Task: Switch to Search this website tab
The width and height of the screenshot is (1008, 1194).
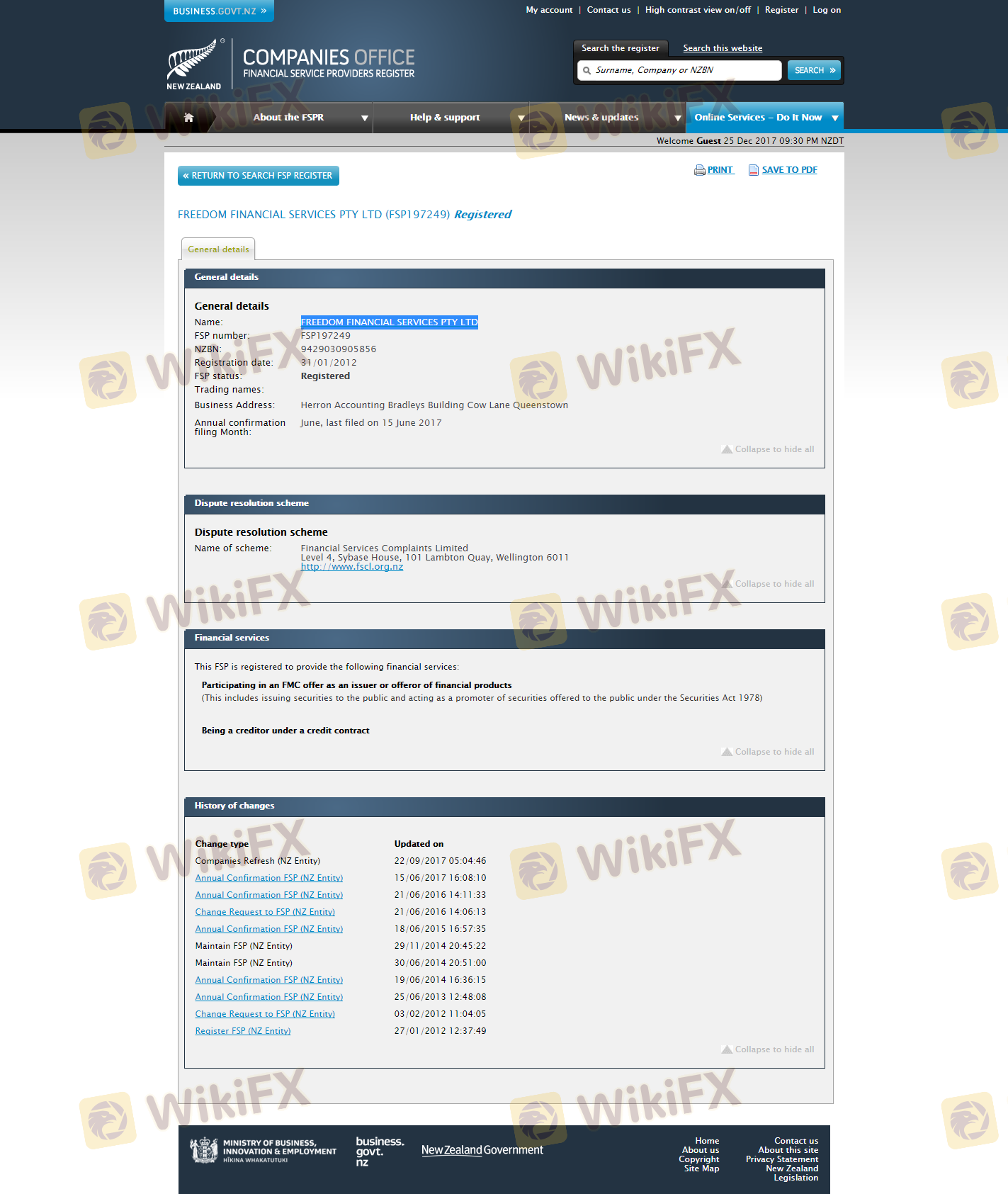Action: click(x=723, y=48)
